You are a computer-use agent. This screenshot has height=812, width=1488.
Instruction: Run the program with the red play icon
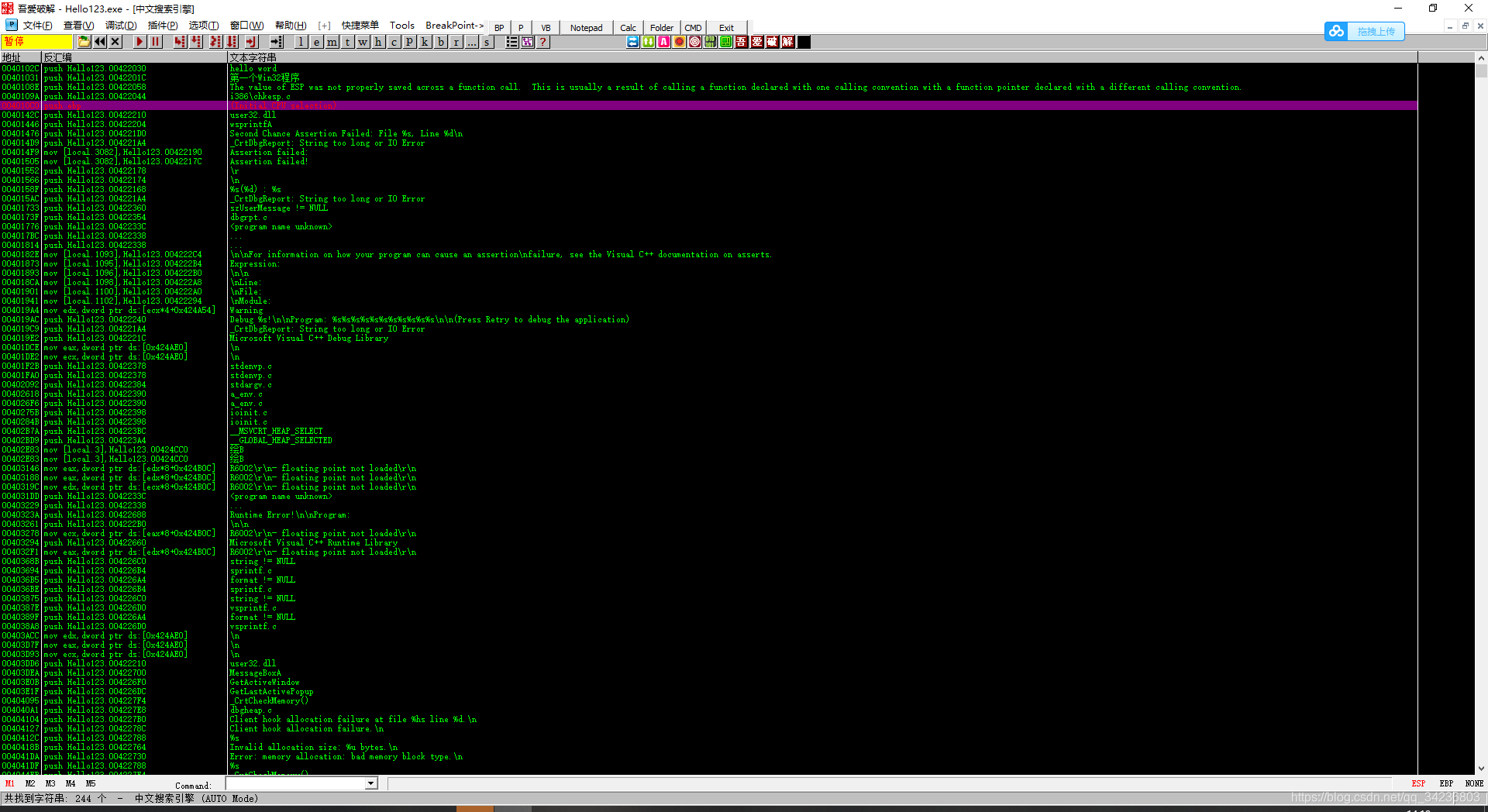pyautogui.click(x=139, y=42)
